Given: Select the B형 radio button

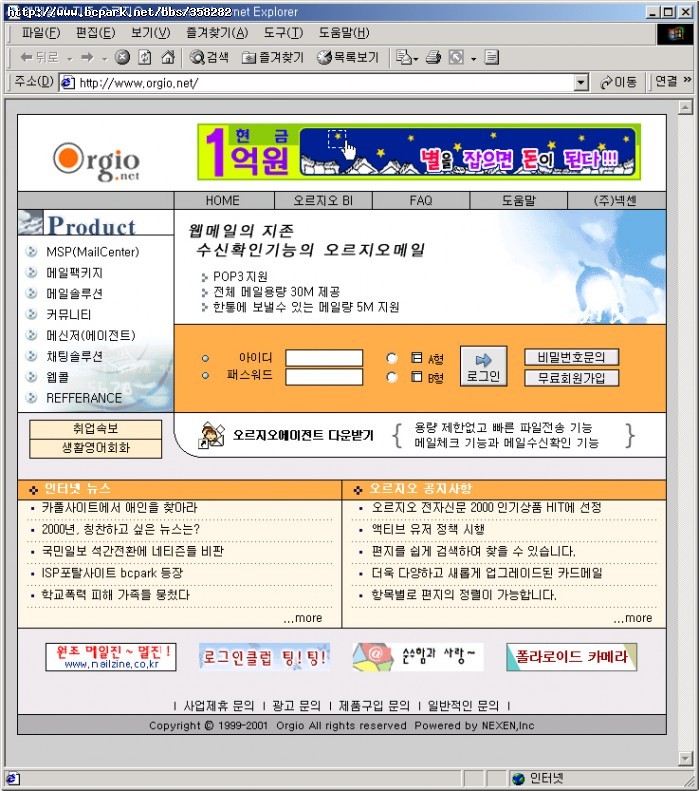Looking at the screenshot, I should [x=391, y=377].
